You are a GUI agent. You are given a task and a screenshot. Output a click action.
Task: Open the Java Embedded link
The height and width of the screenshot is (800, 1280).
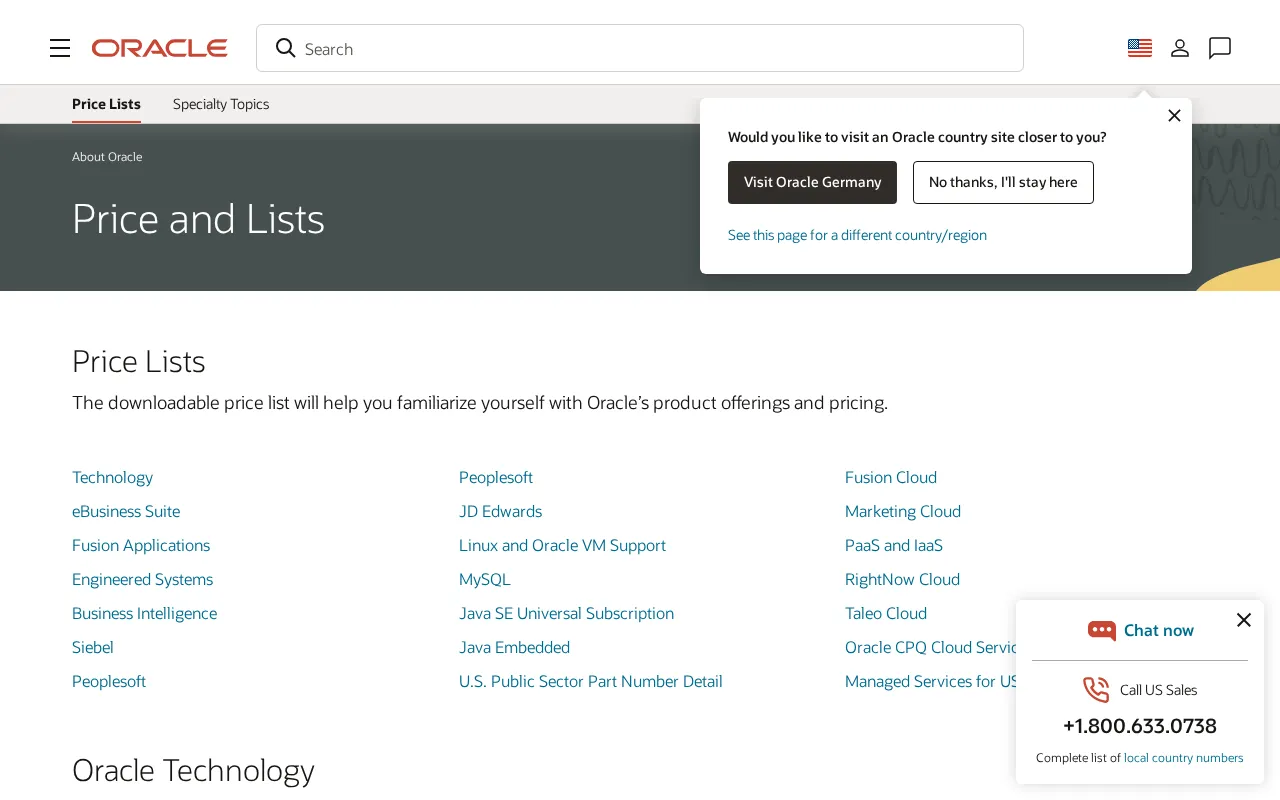tap(514, 647)
